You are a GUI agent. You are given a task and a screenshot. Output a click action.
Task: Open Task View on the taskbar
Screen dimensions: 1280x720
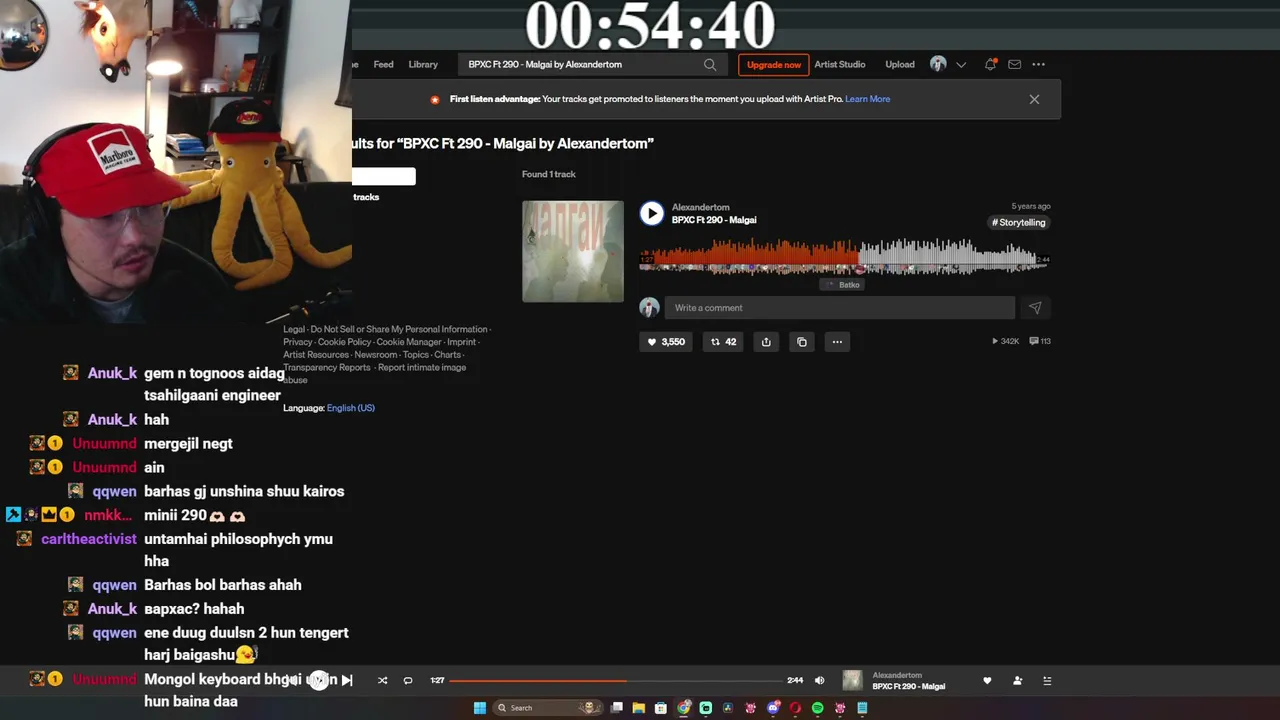(x=617, y=708)
